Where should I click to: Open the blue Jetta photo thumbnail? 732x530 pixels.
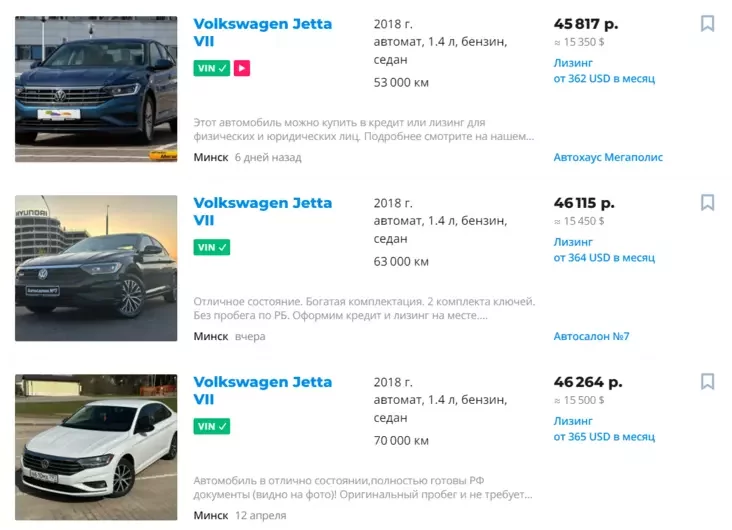96,89
